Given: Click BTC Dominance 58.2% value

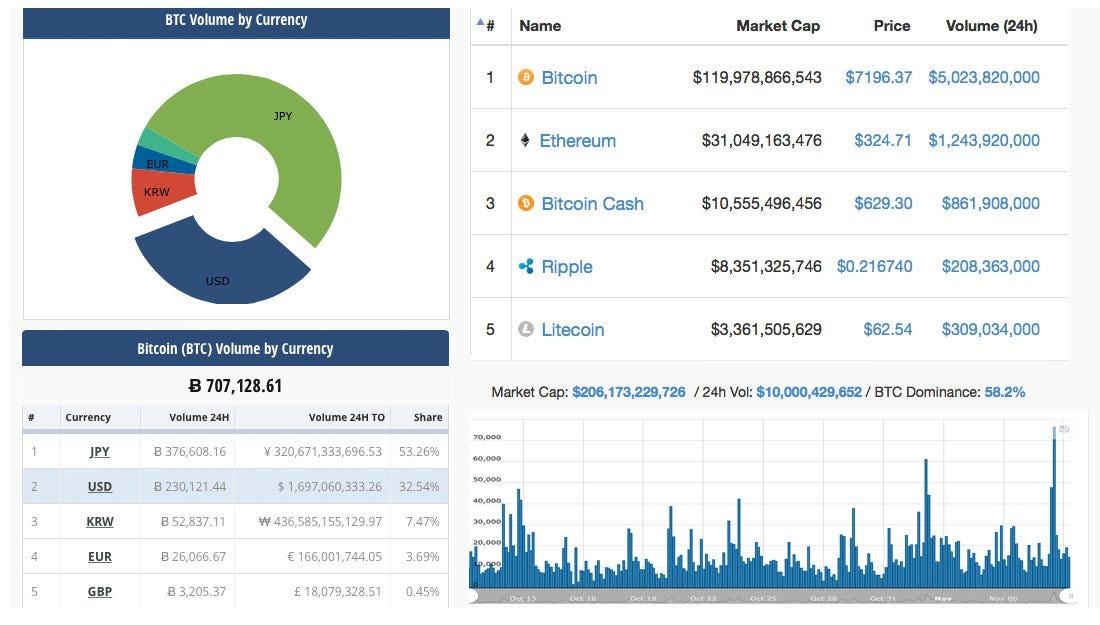Looking at the screenshot, I should point(1005,392).
